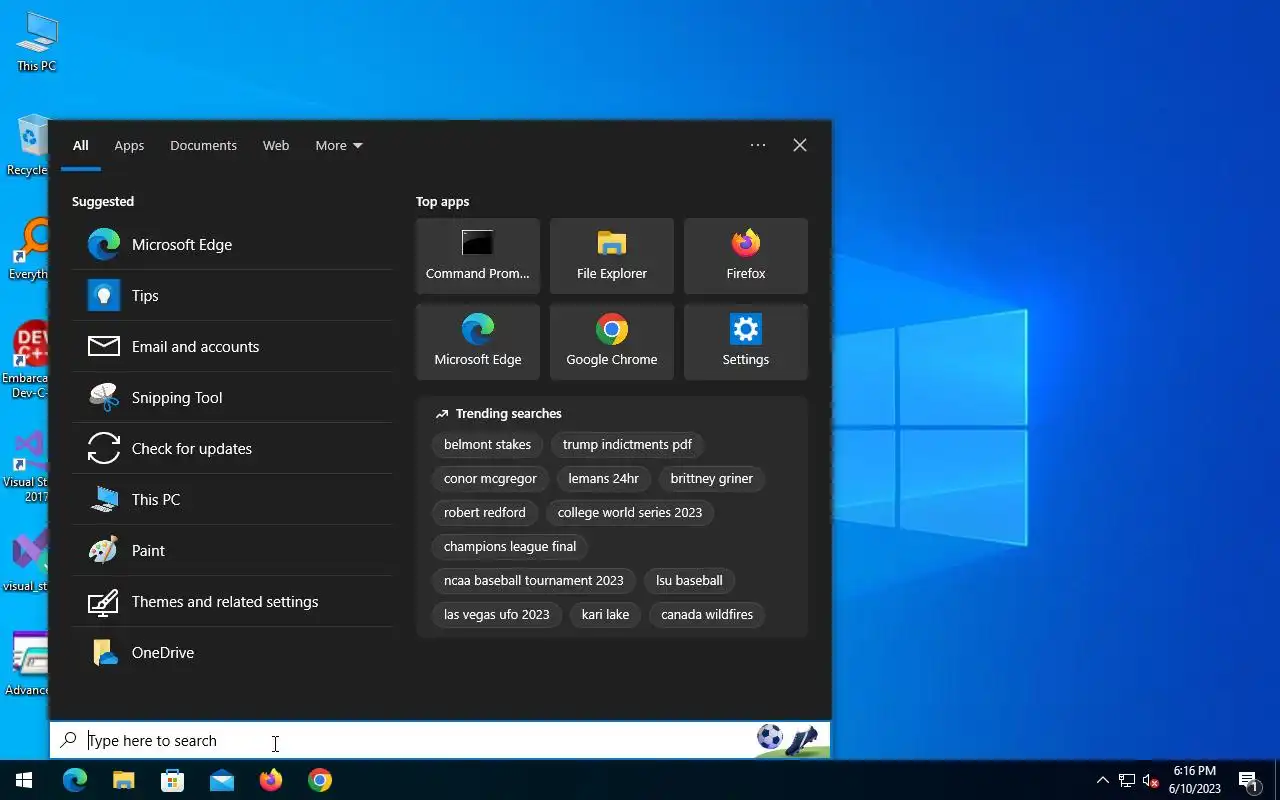Open Settings top app tile
Screen dimensions: 1280x800
(x=746, y=342)
